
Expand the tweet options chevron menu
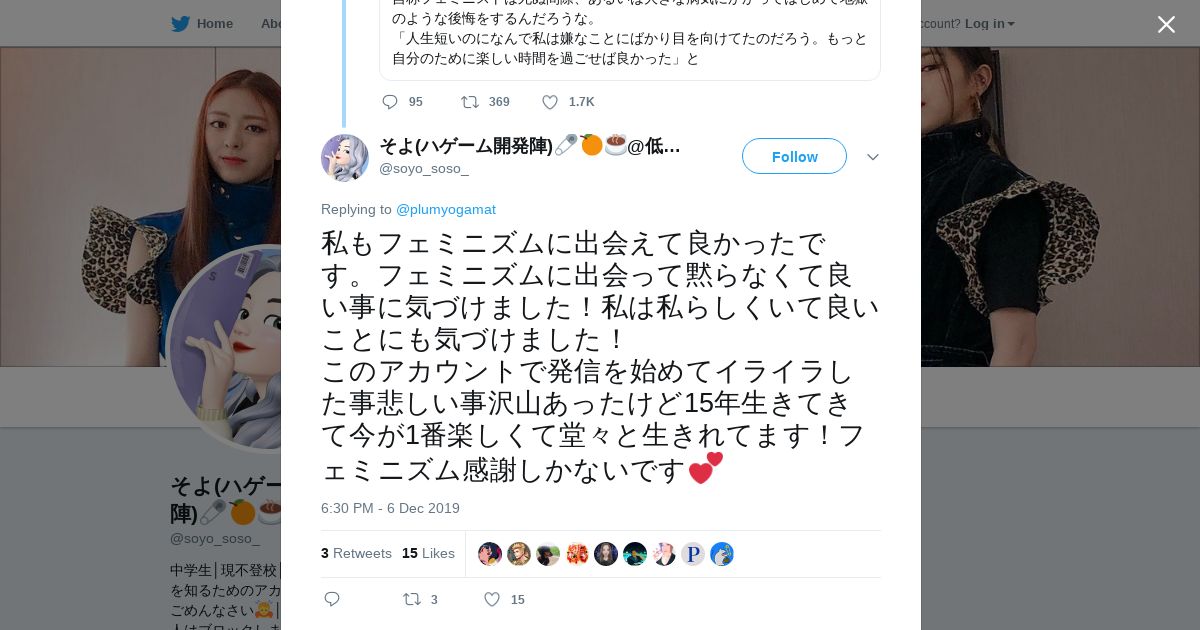point(872,157)
